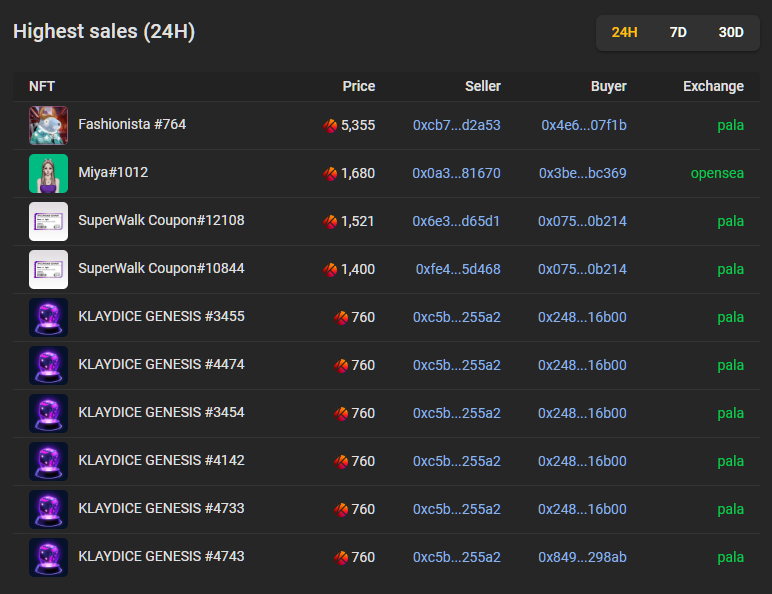Open SuperWalk Coupon#12108 name link
The width and height of the screenshot is (772, 594).
pyautogui.click(x=161, y=220)
